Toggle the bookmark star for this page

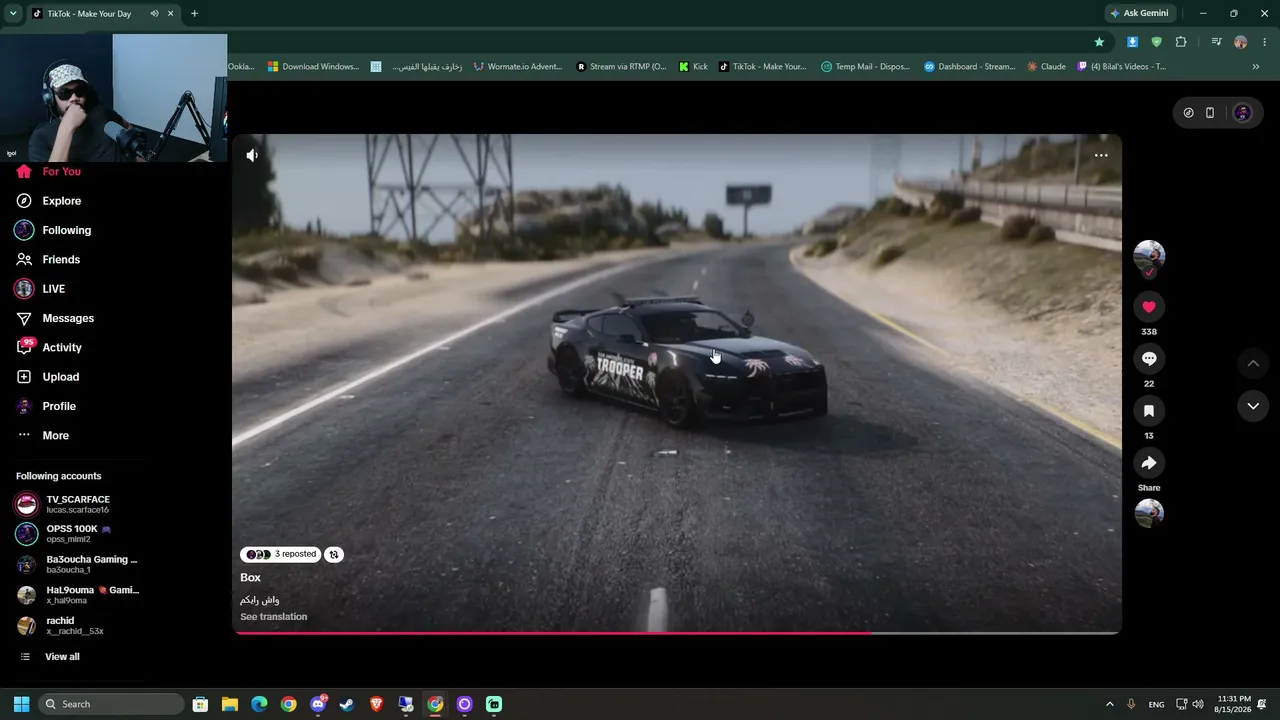tap(1099, 42)
